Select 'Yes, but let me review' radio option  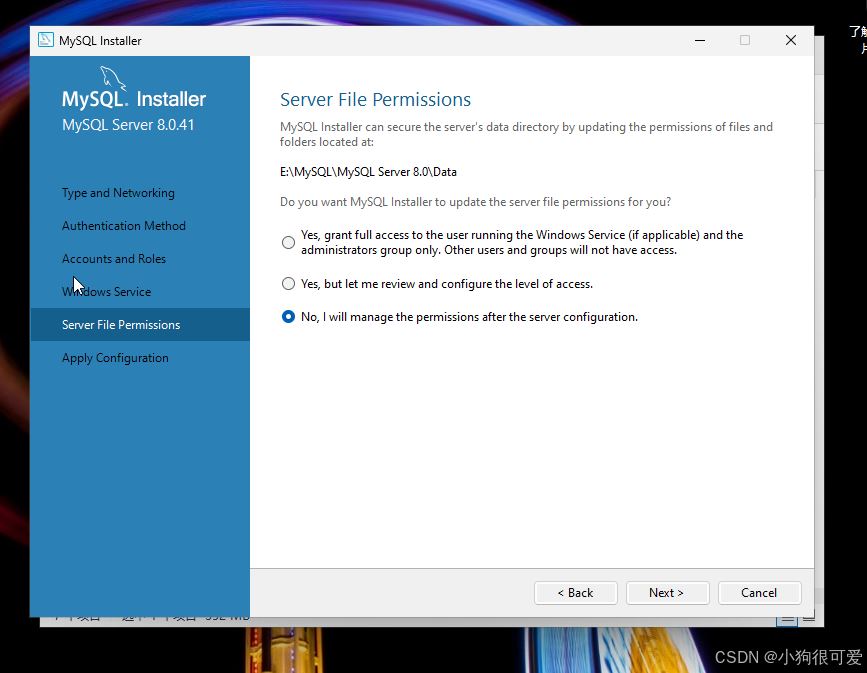288,284
